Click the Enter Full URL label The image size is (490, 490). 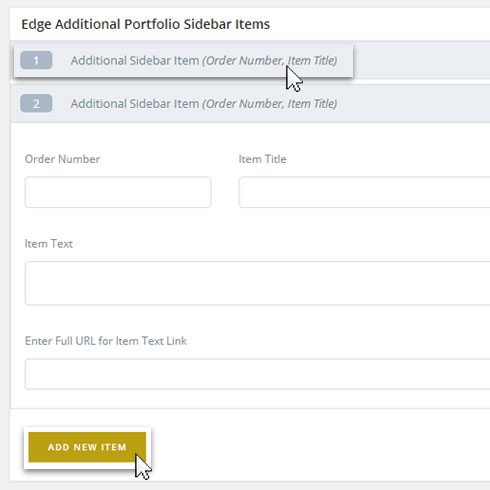pos(106,341)
